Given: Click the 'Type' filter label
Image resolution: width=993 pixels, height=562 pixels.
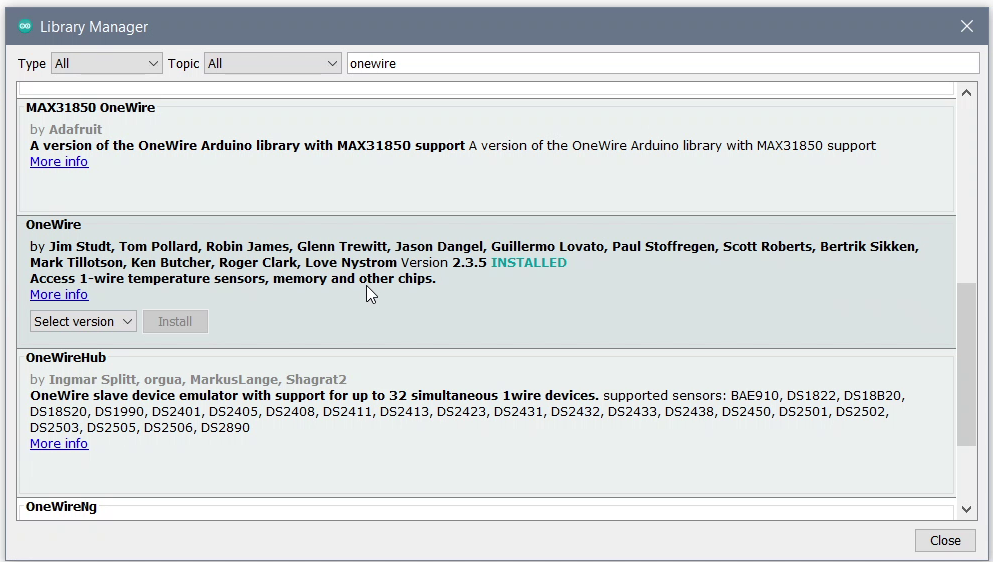Looking at the screenshot, I should (x=32, y=64).
